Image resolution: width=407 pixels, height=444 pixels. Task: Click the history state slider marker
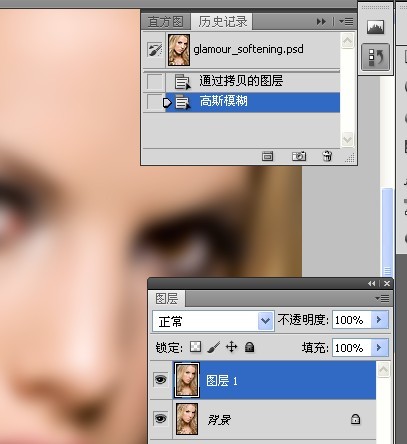pos(167,103)
